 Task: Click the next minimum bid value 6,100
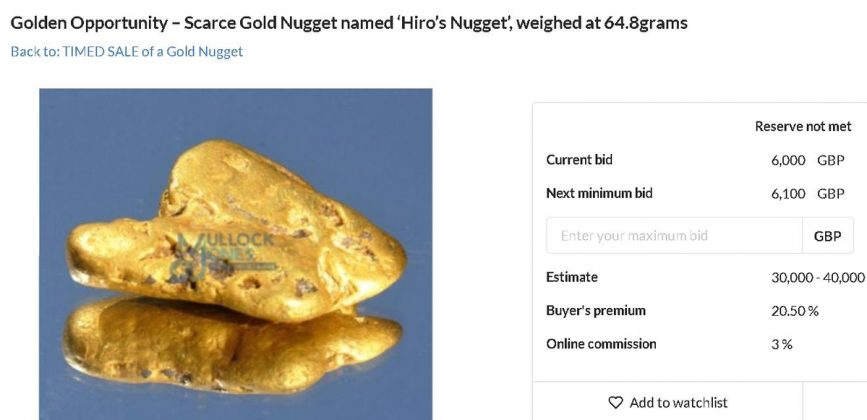click(788, 194)
